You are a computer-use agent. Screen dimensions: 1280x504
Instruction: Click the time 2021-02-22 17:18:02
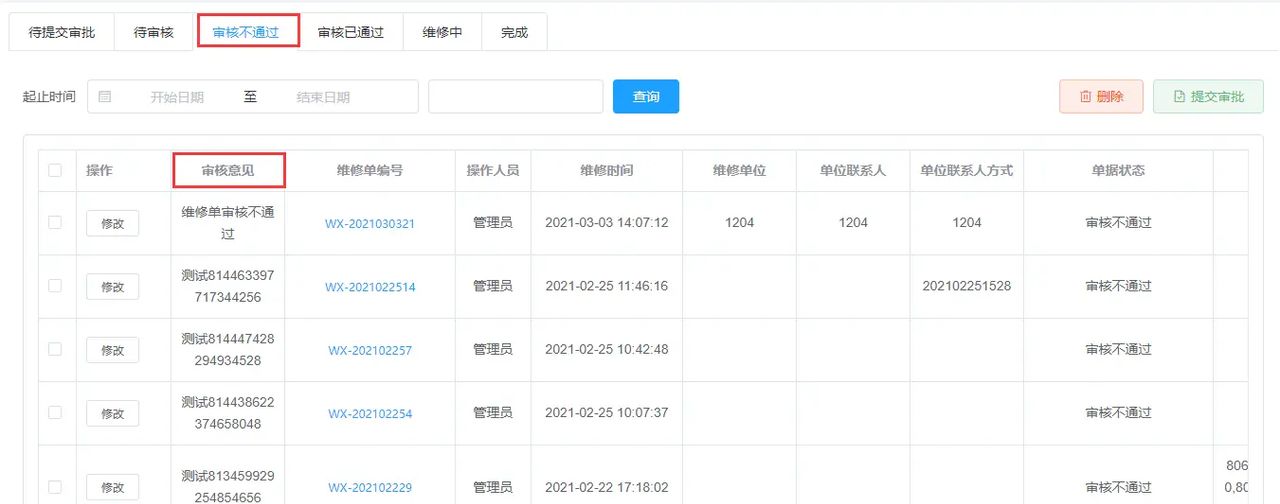pyautogui.click(x=607, y=487)
